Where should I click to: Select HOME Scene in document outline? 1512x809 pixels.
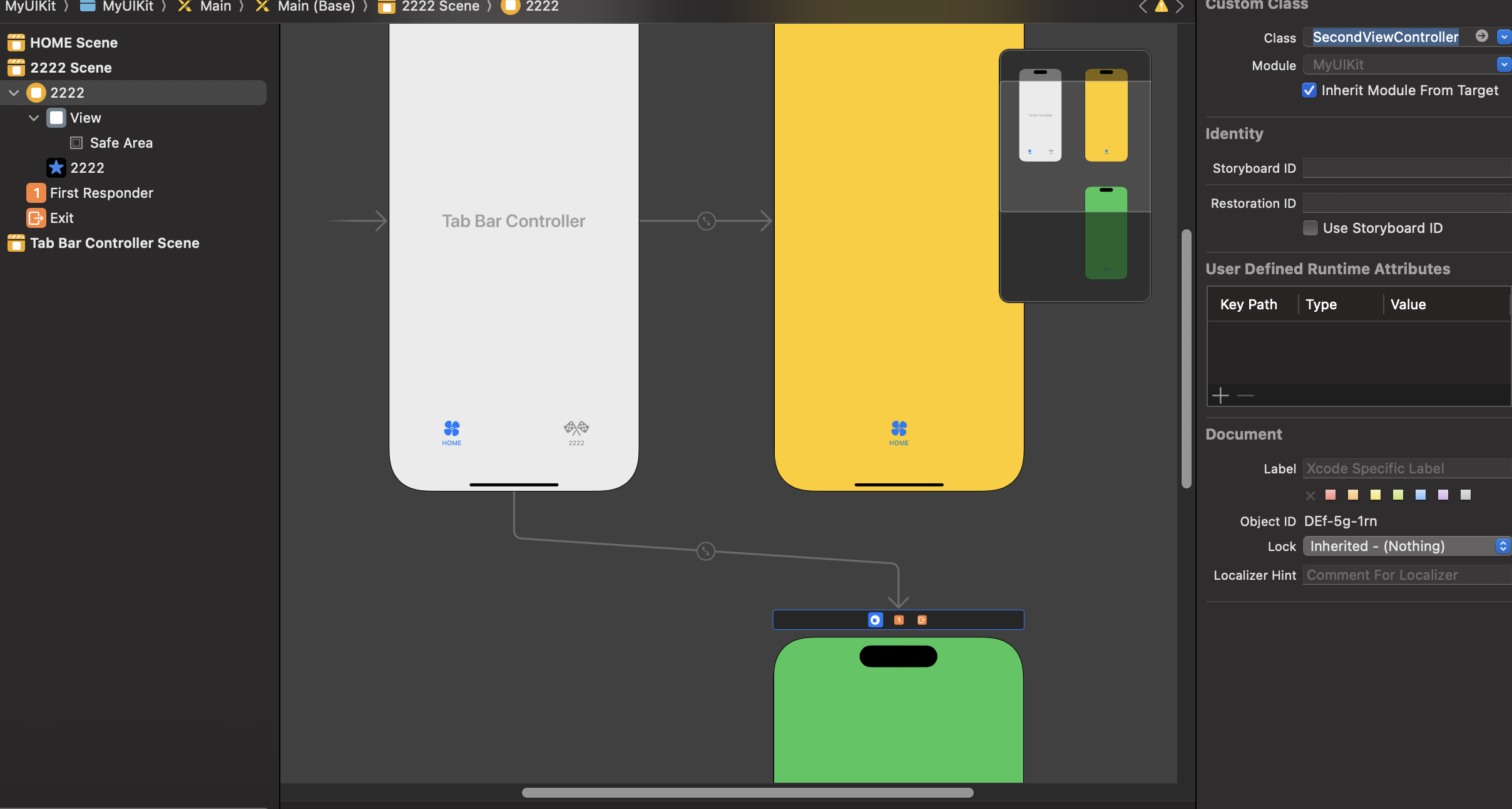click(x=74, y=43)
